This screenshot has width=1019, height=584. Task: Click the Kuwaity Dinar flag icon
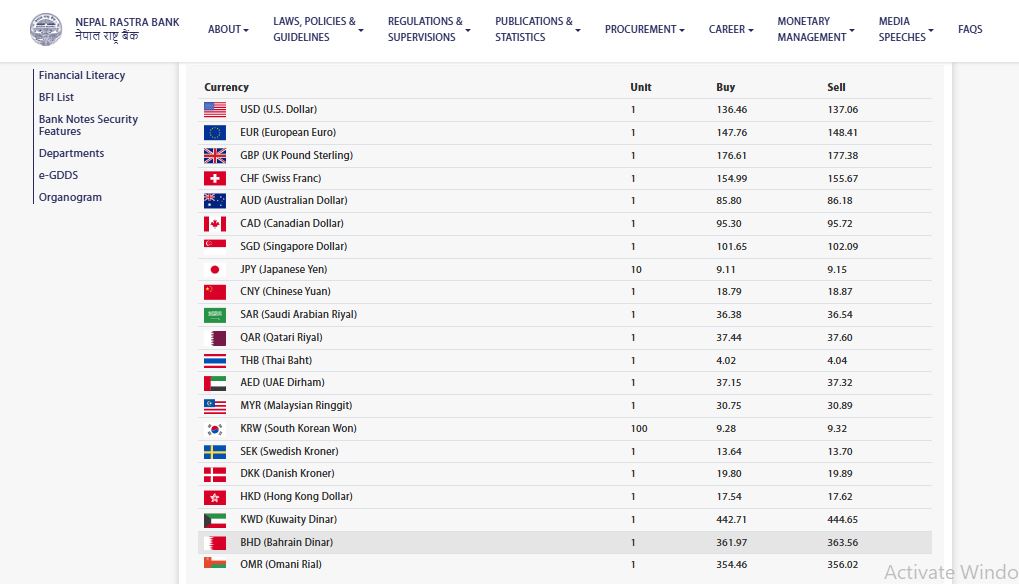point(215,520)
